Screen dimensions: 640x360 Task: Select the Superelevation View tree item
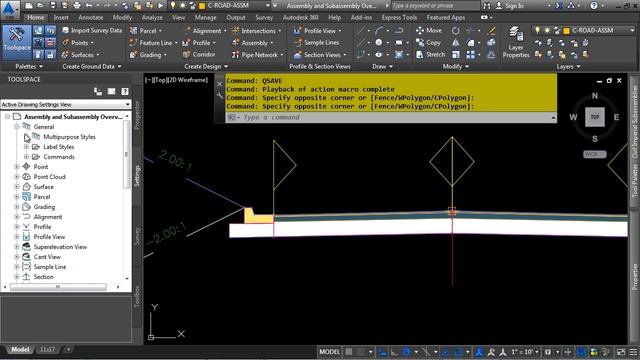60,247
